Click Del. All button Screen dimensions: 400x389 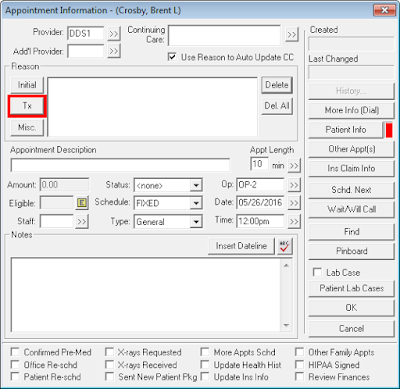point(277,106)
